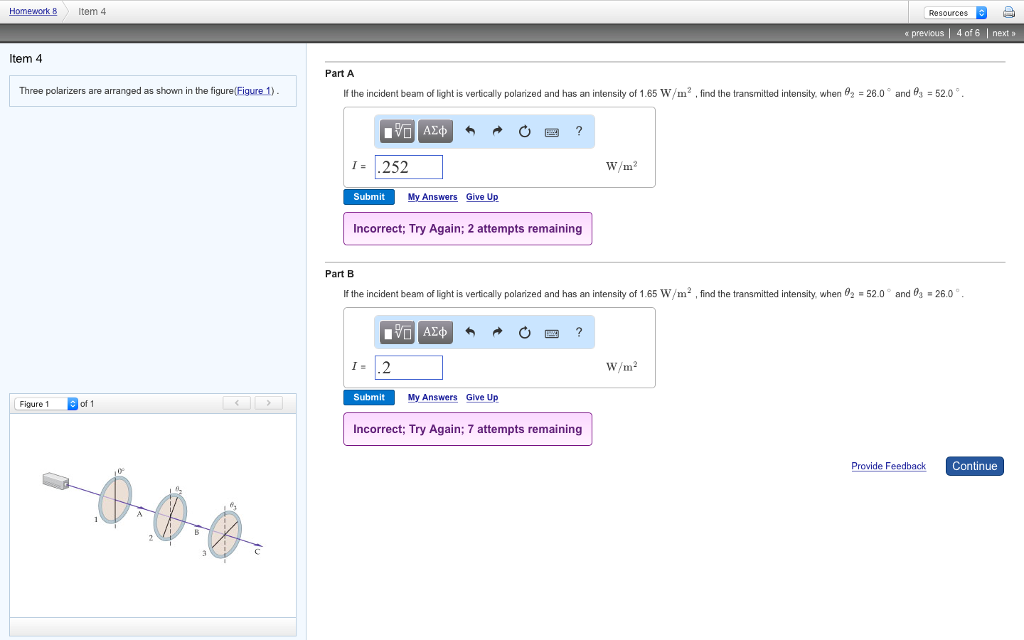Submit the Part B answer
Viewport: 1024px width, 640px height.
(x=369, y=397)
